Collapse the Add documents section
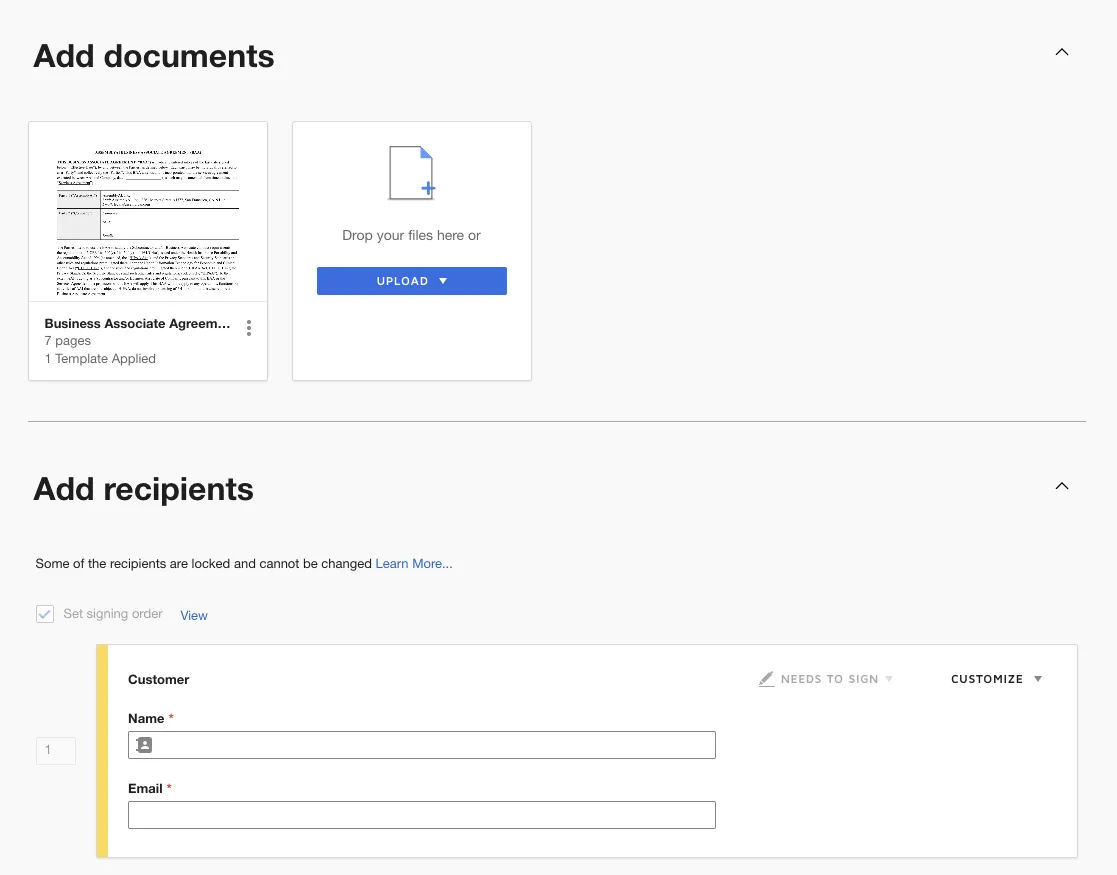 [1062, 52]
